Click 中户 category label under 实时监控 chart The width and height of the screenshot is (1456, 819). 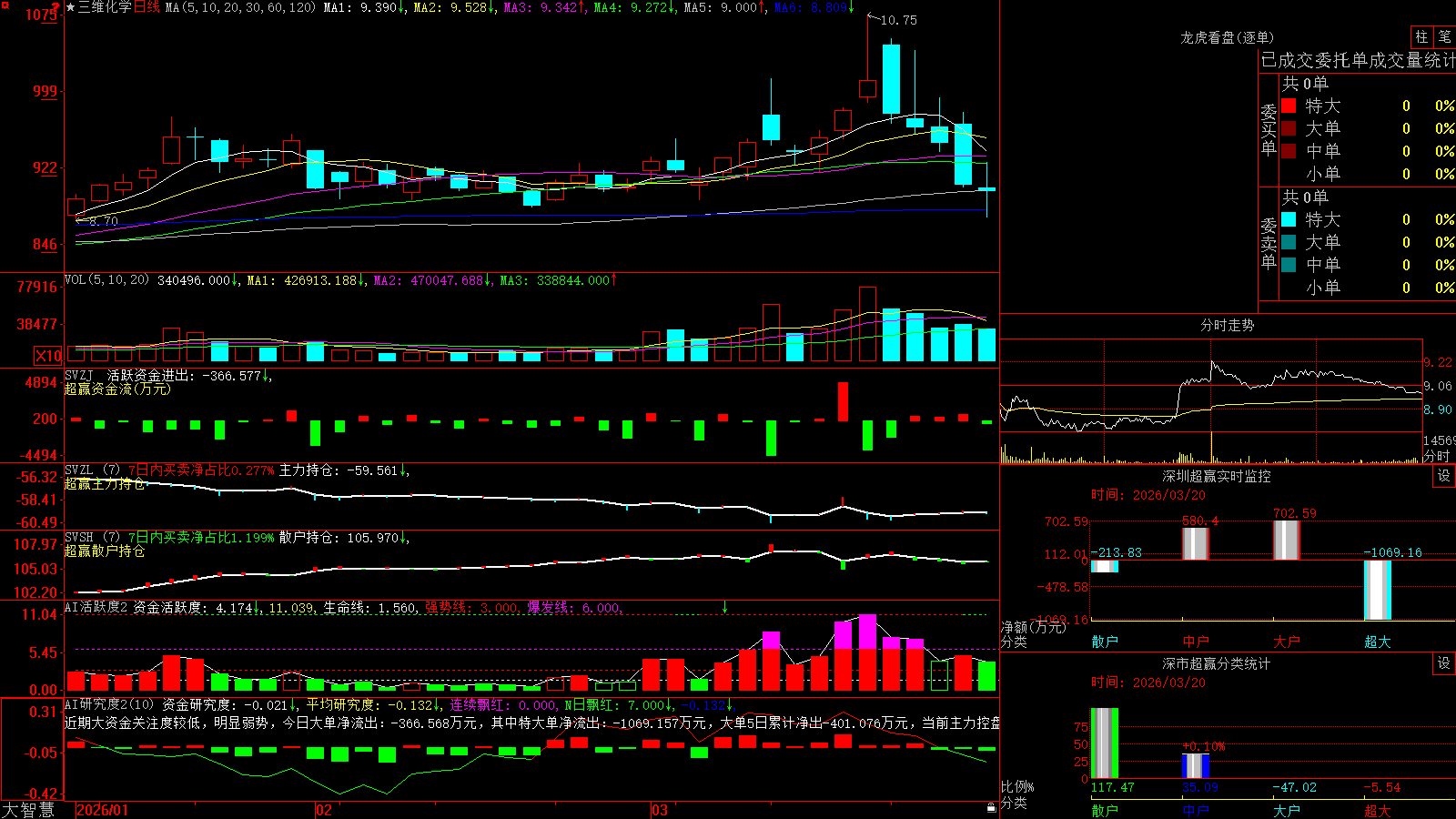pyautogui.click(x=1196, y=642)
